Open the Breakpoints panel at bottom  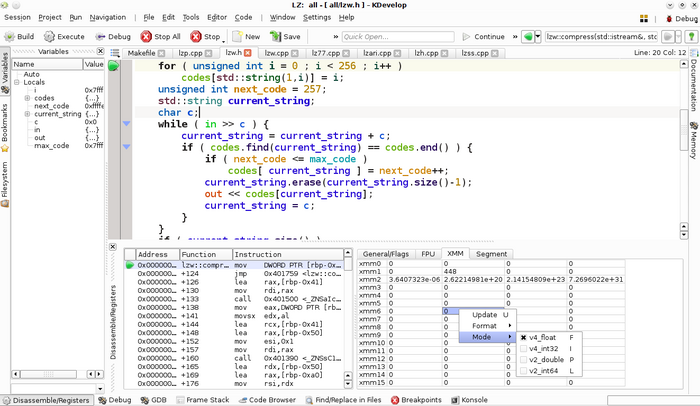tap(420, 400)
